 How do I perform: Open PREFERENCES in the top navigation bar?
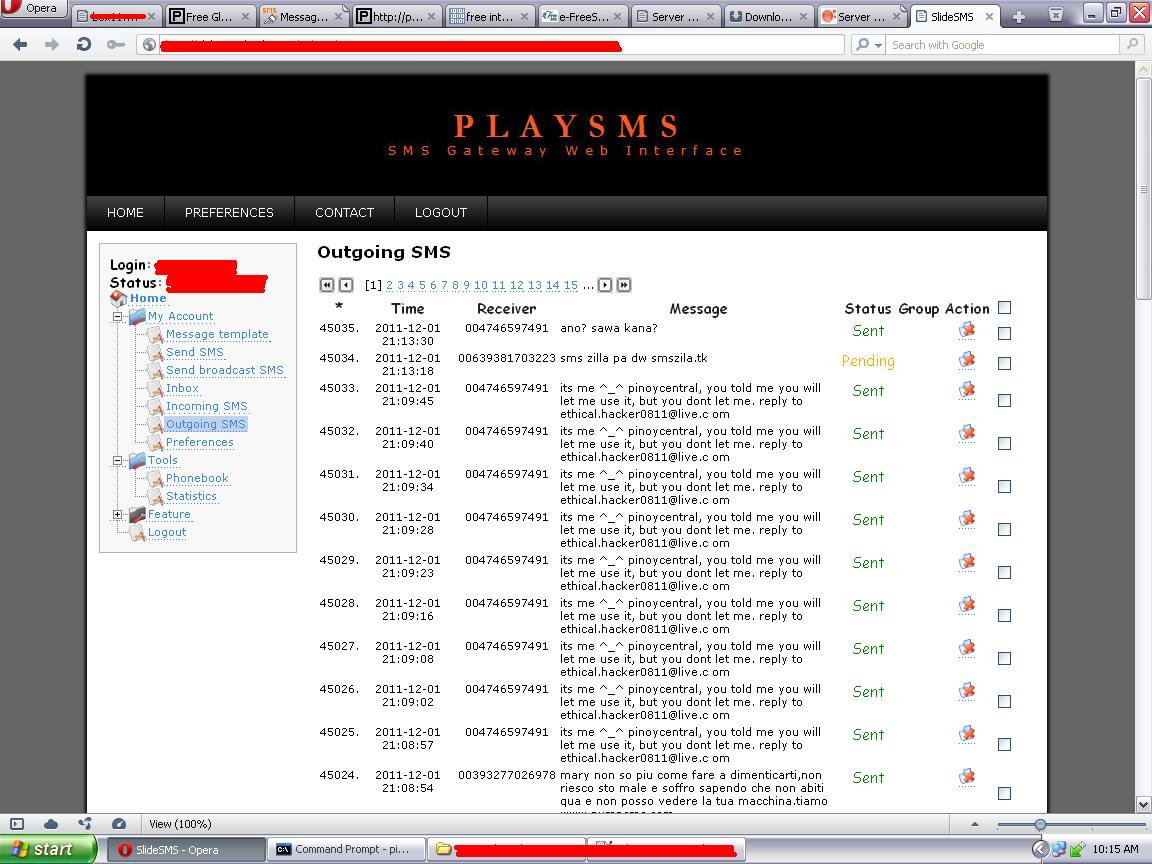pos(229,213)
